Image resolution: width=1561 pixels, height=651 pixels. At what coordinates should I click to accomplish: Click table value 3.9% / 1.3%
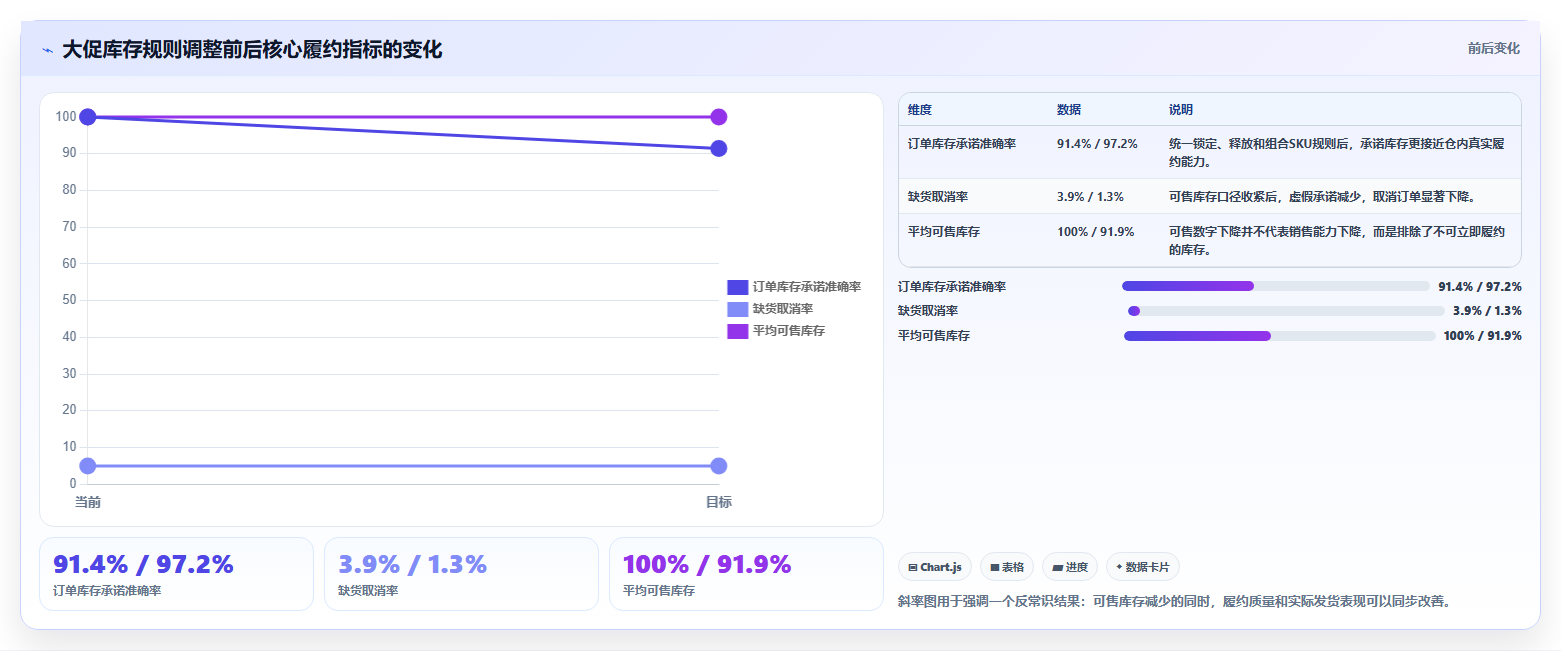pyautogui.click(x=1090, y=197)
